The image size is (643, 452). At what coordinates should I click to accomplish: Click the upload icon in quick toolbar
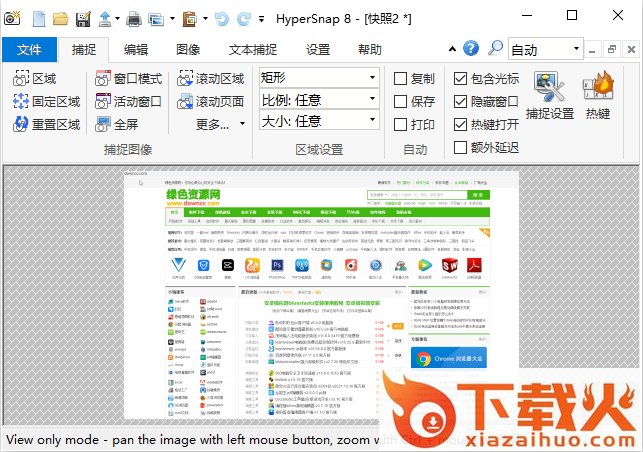click(x=105, y=19)
